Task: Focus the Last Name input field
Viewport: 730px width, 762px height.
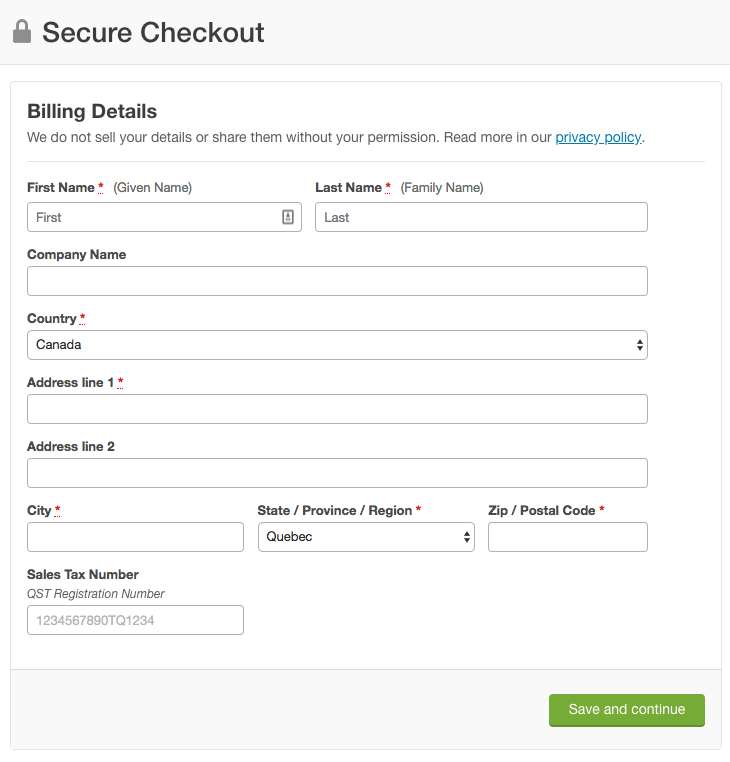Action: coord(481,217)
